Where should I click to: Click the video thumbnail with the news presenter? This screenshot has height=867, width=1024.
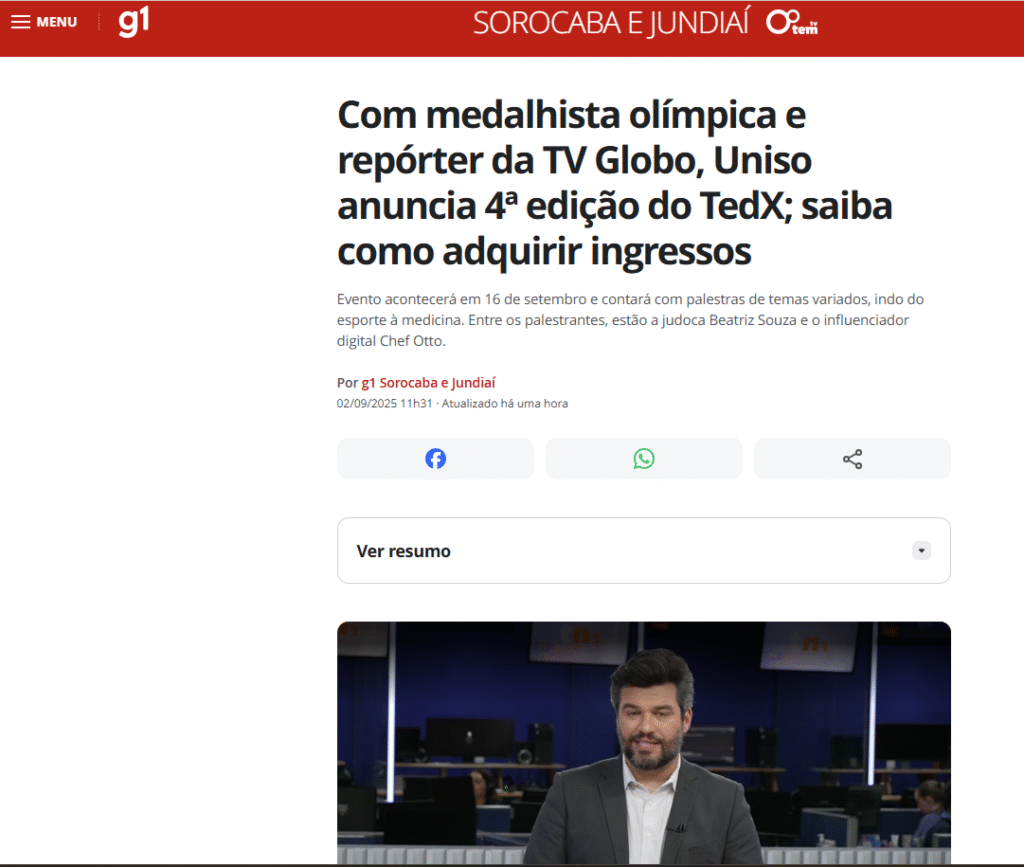pos(644,743)
